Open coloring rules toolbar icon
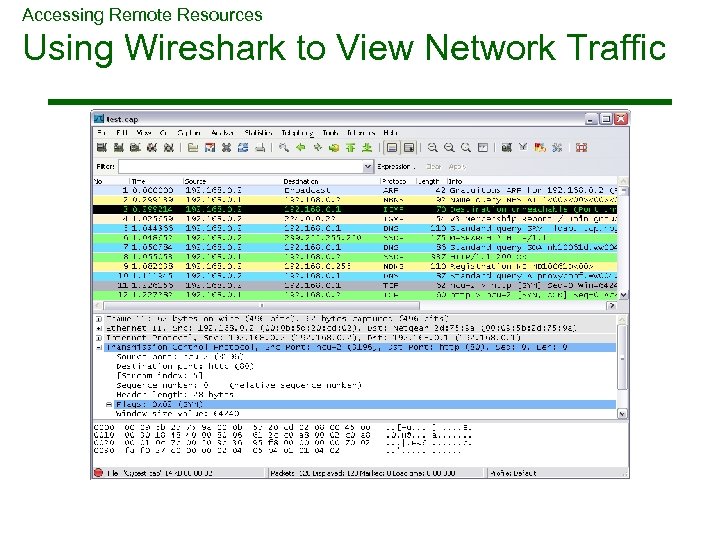Screen dimensions: 720x540 [540, 147]
